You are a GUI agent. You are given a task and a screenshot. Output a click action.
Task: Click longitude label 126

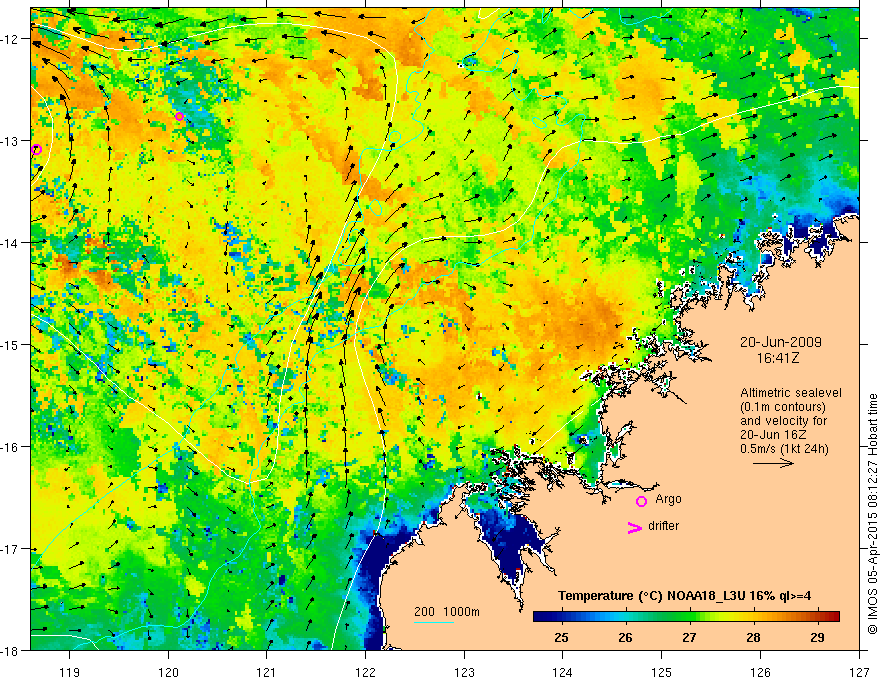point(760,672)
